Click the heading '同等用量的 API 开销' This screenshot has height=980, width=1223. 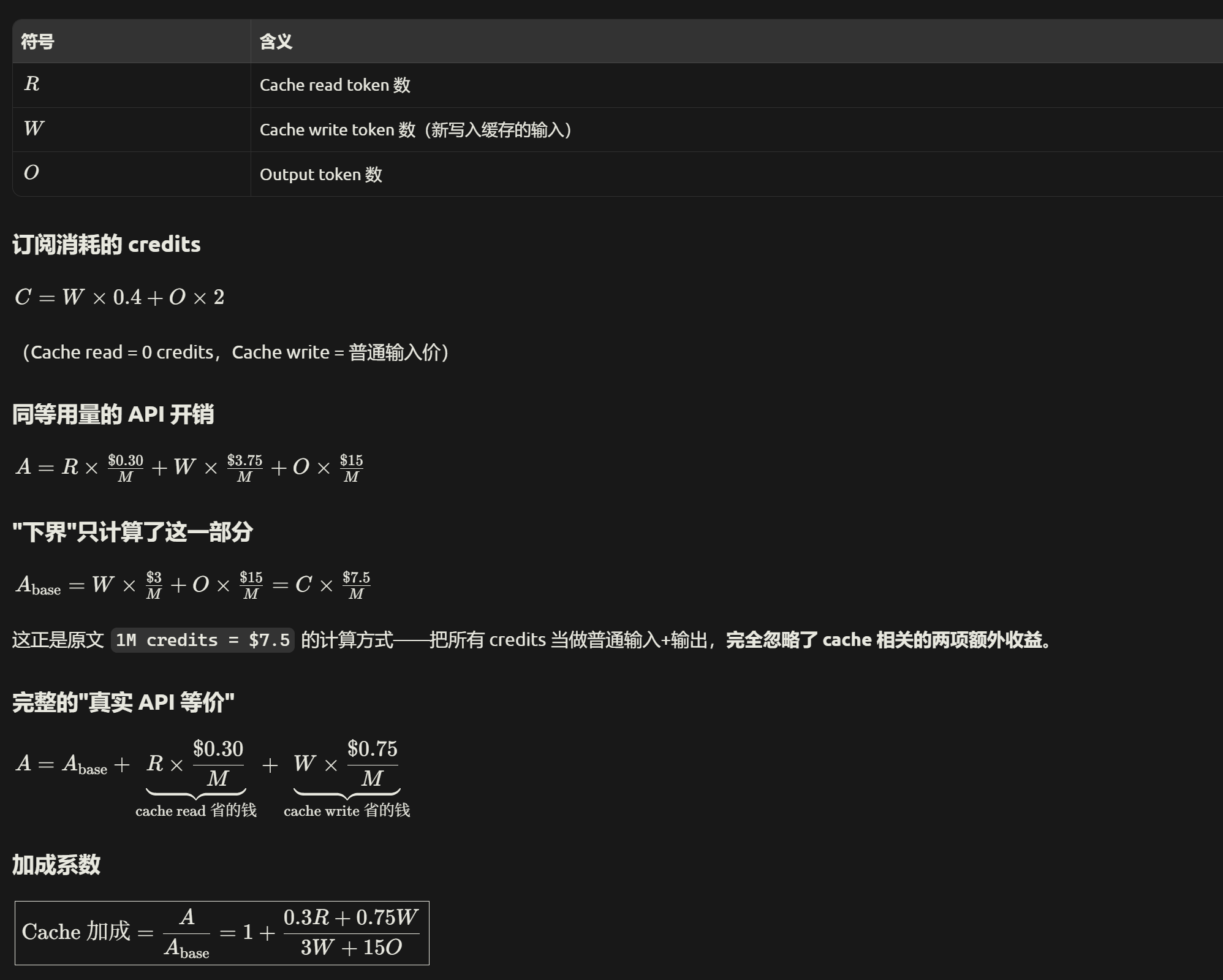click(113, 414)
